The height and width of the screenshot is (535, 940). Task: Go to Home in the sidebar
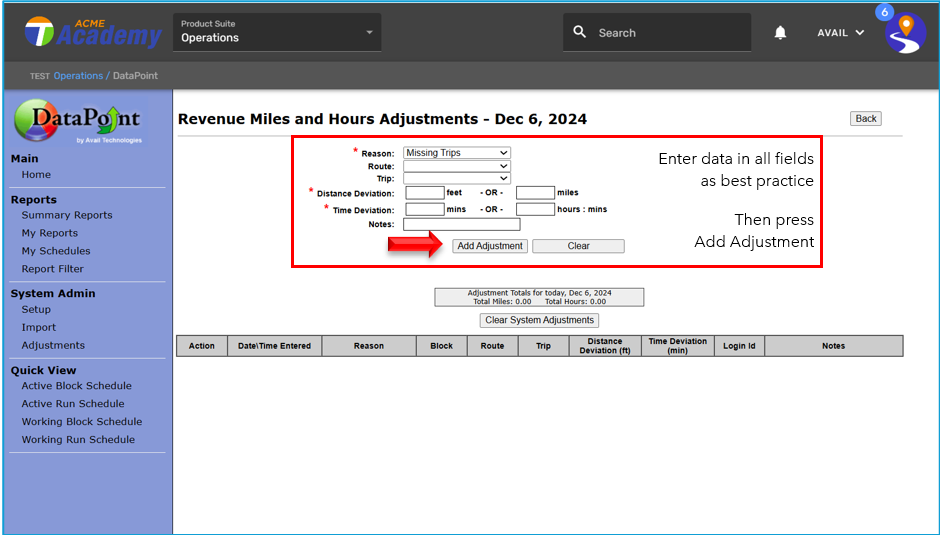click(36, 175)
